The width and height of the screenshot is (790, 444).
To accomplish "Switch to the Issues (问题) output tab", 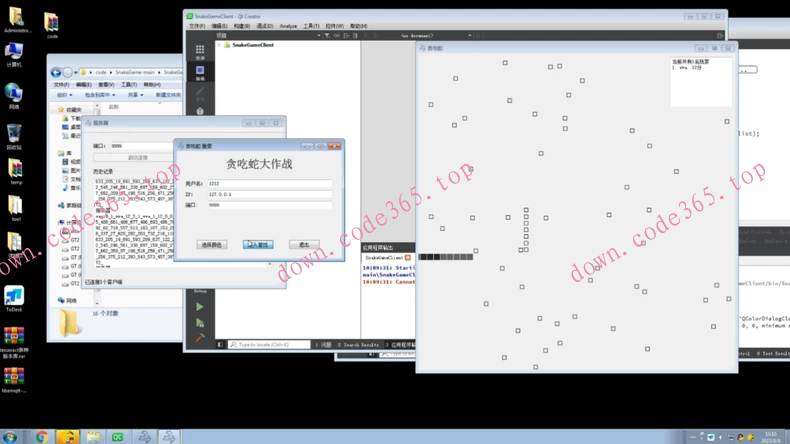I will pyautogui.click(x=323, y=345).
